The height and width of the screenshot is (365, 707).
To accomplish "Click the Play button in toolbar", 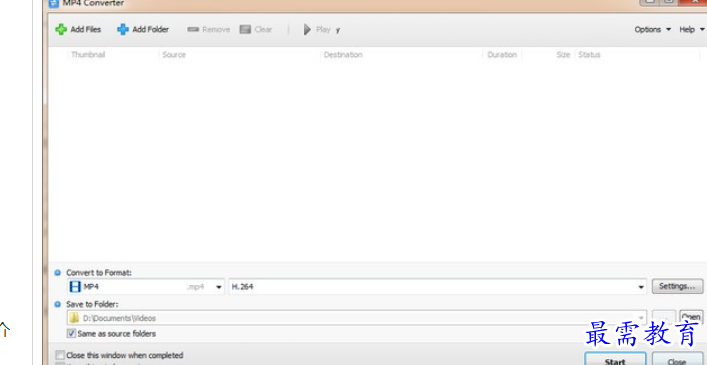I will click(x=317, y=30).
